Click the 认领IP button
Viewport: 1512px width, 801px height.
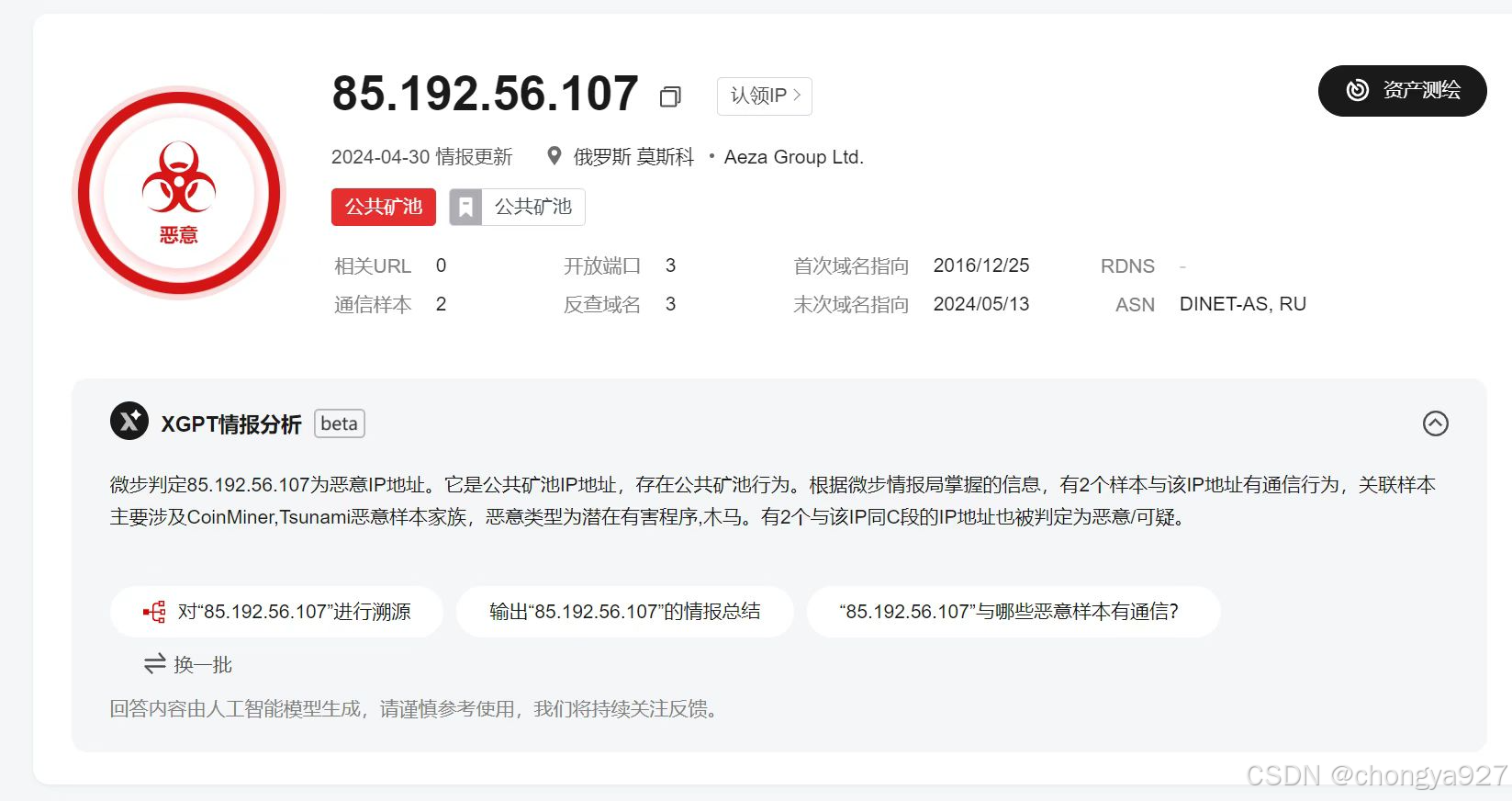[764, 96]
